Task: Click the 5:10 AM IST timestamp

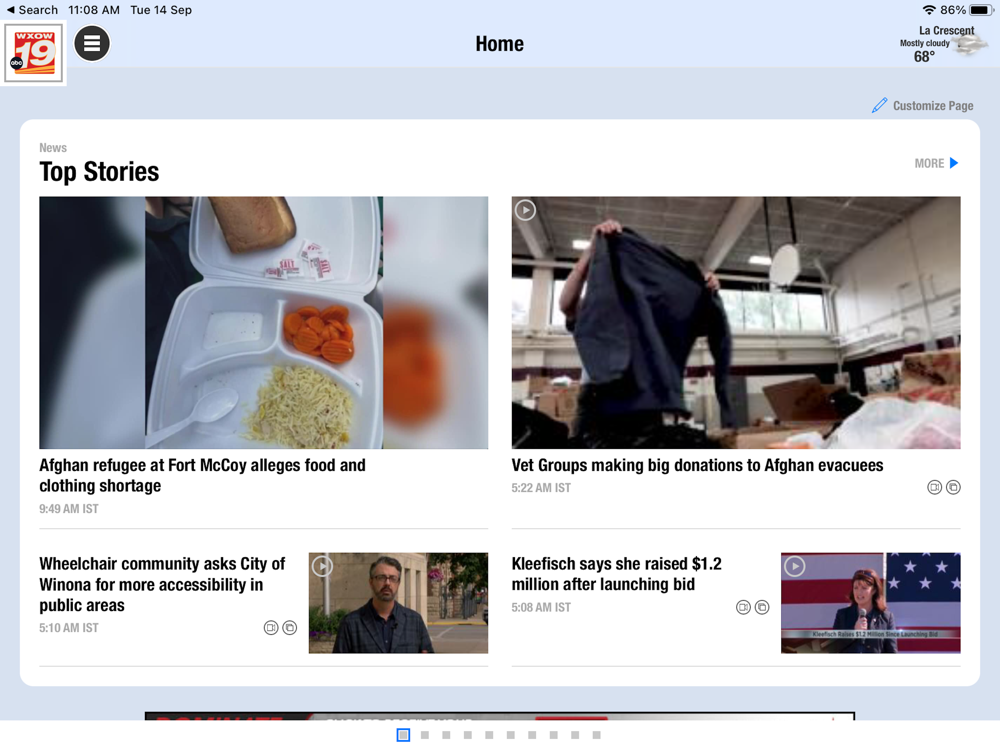Action: (x=69, y=628)
